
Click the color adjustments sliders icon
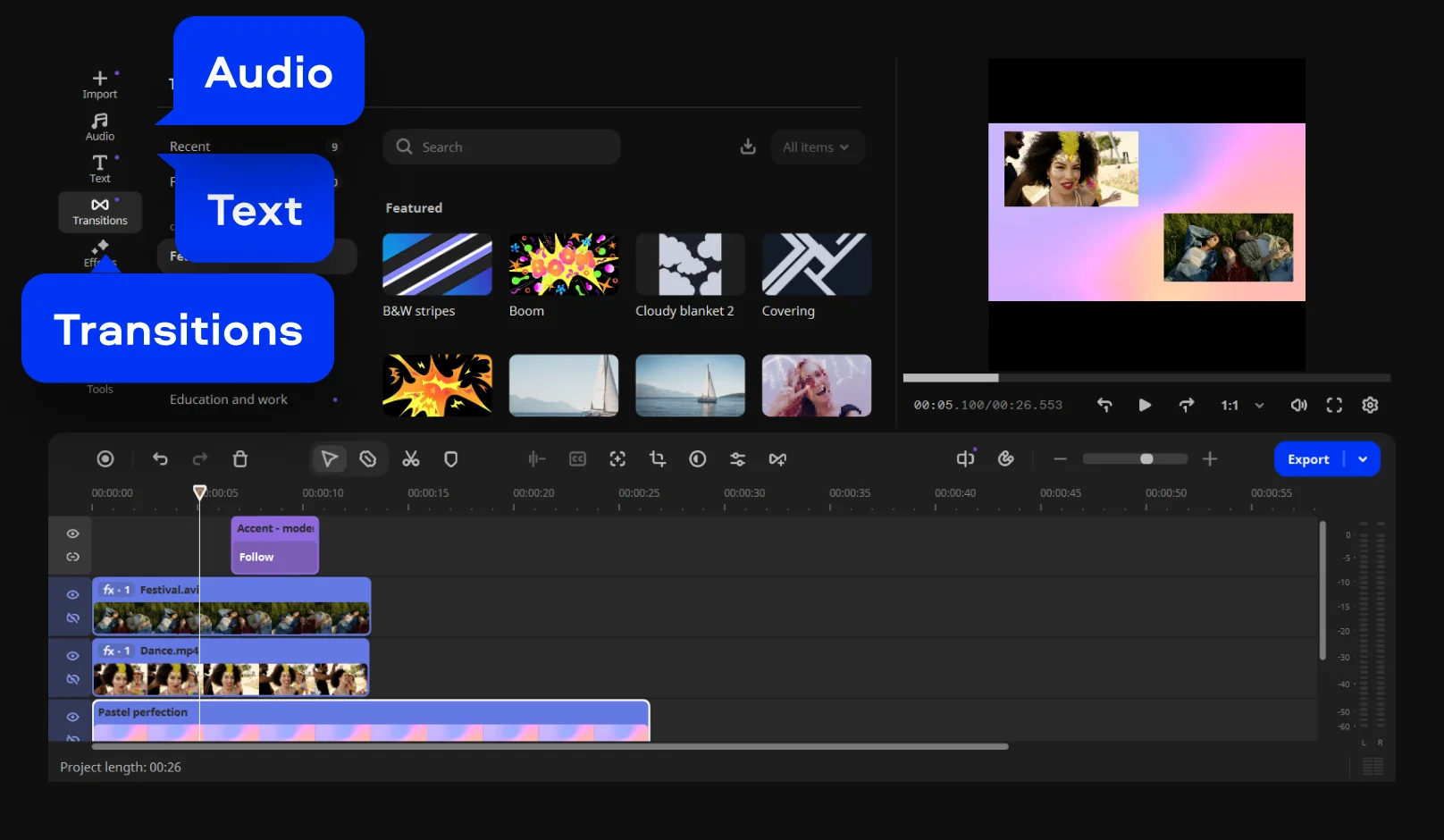(737, 459)
